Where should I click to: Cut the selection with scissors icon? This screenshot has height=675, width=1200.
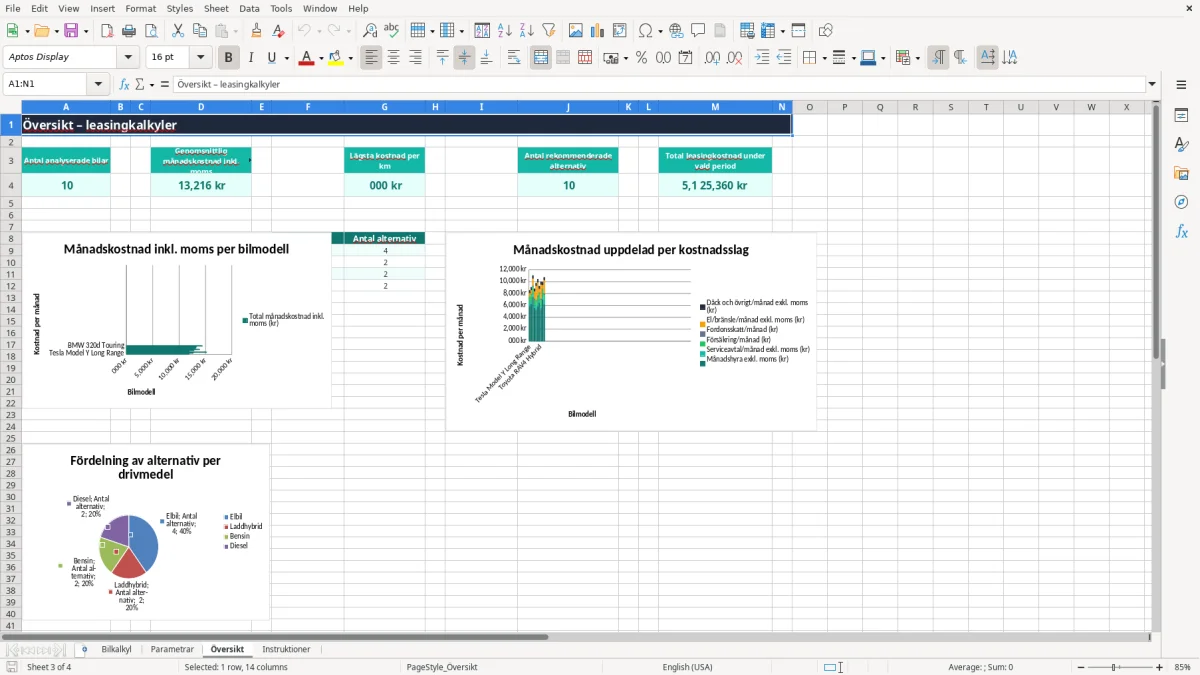(x=178, y=31)
